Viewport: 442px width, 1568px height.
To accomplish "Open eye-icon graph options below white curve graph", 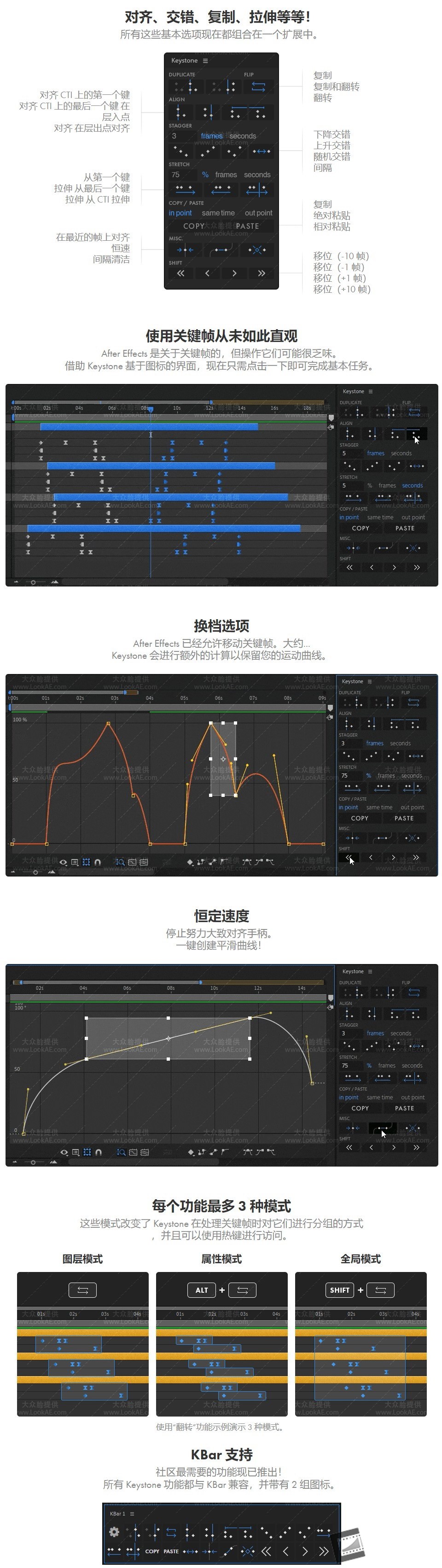I will 64,1152.
